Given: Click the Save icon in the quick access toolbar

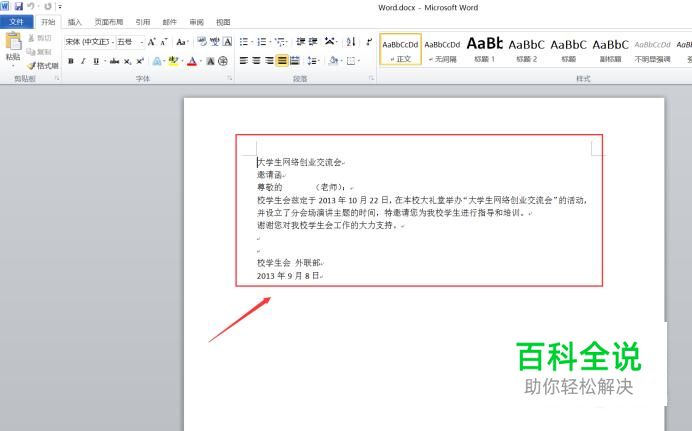Looking at the screenshot, I should point(19,7).
